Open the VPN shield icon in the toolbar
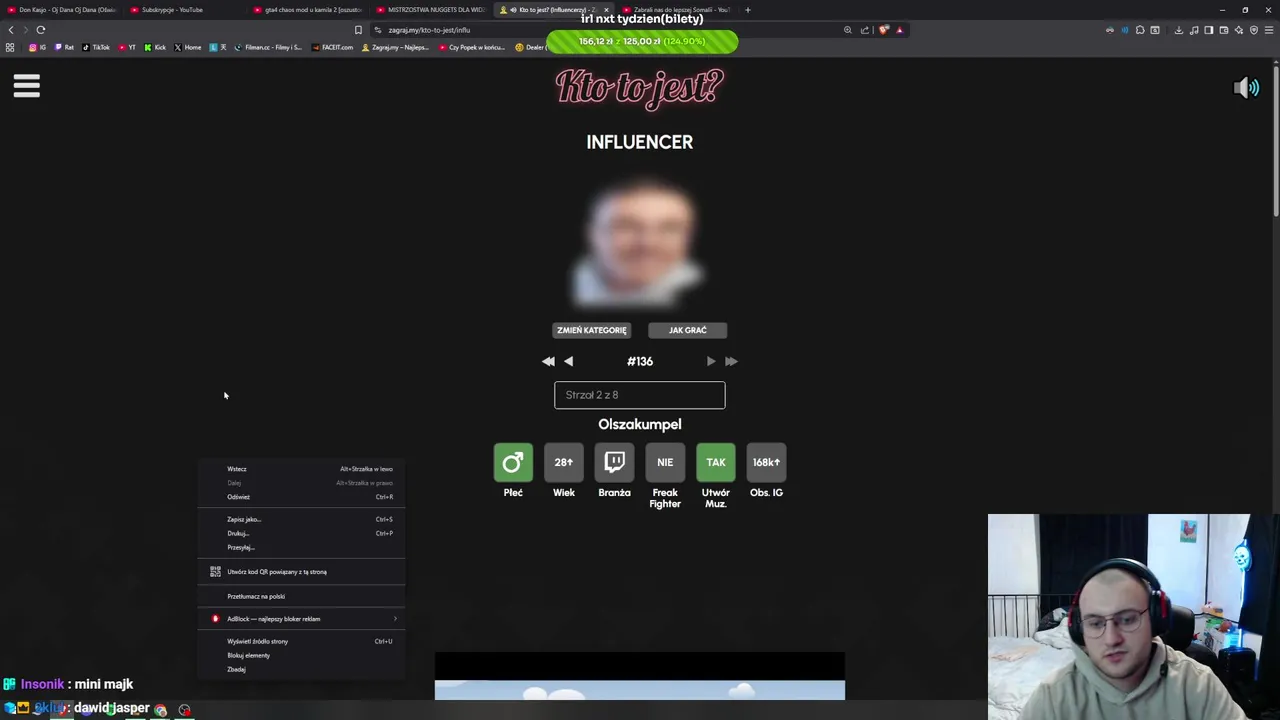Screen dimensions: 1280x720 [1254, 30]
